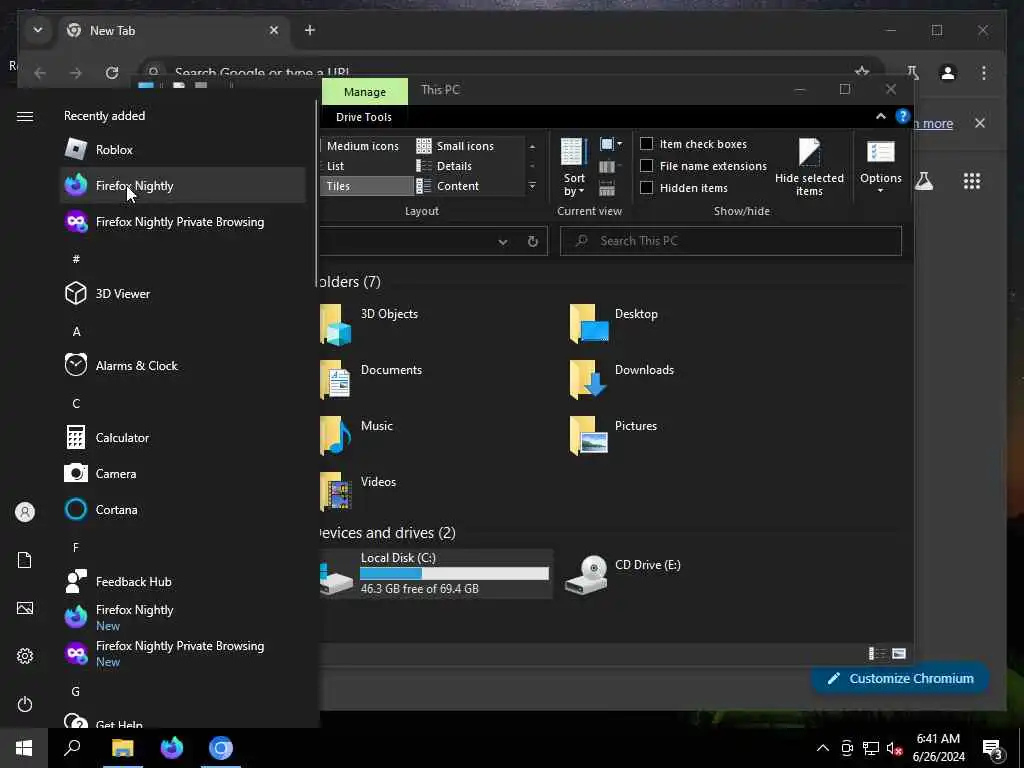Click the taskbar clock showing 6:41 AM
The image size is (1024, 768).
[938, 748]
